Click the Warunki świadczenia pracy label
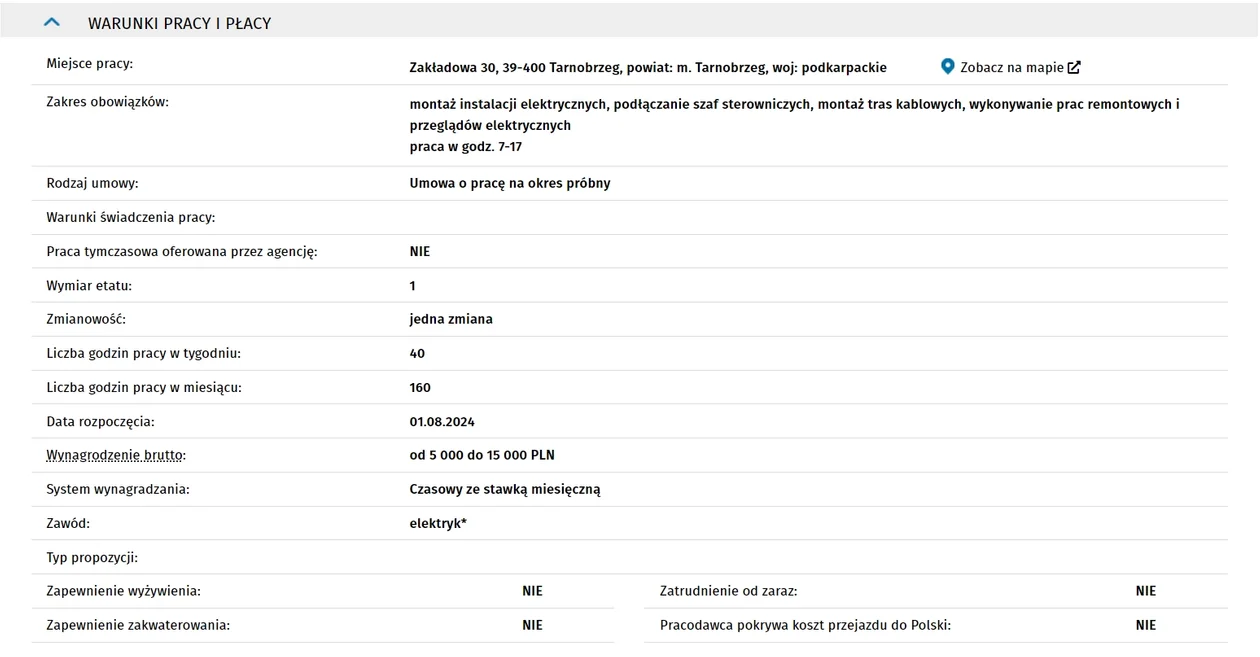1260x657 pixels. click(x=131, y=218)
